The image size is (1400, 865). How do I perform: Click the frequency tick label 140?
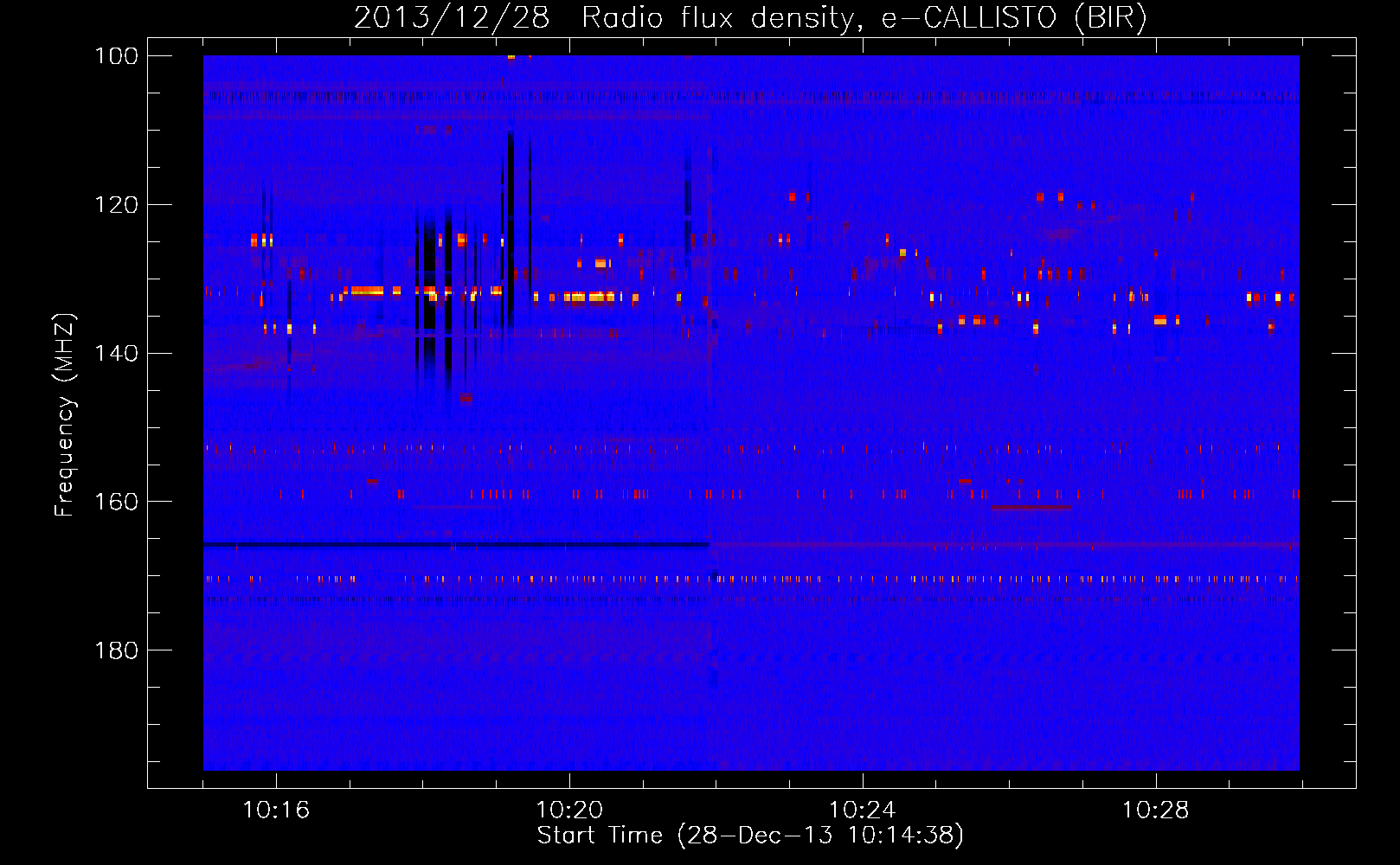click(117, 353)
